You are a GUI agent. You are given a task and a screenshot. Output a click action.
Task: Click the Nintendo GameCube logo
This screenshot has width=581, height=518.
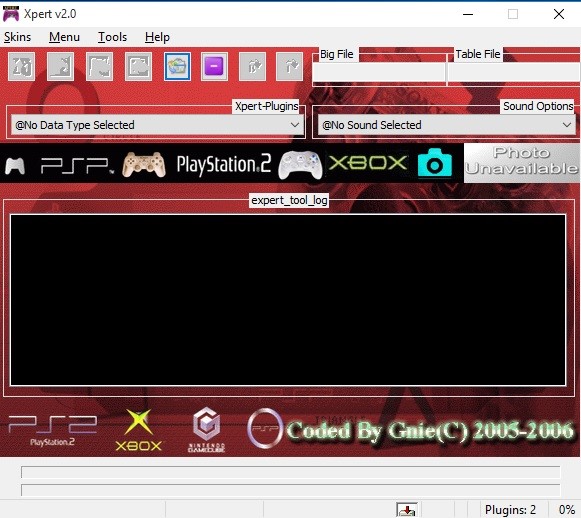tap(206, 429)
